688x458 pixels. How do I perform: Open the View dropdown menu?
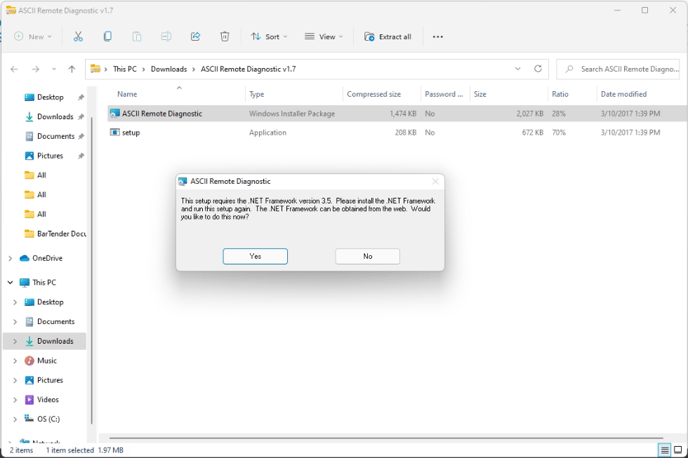click(x=324, y=37)
